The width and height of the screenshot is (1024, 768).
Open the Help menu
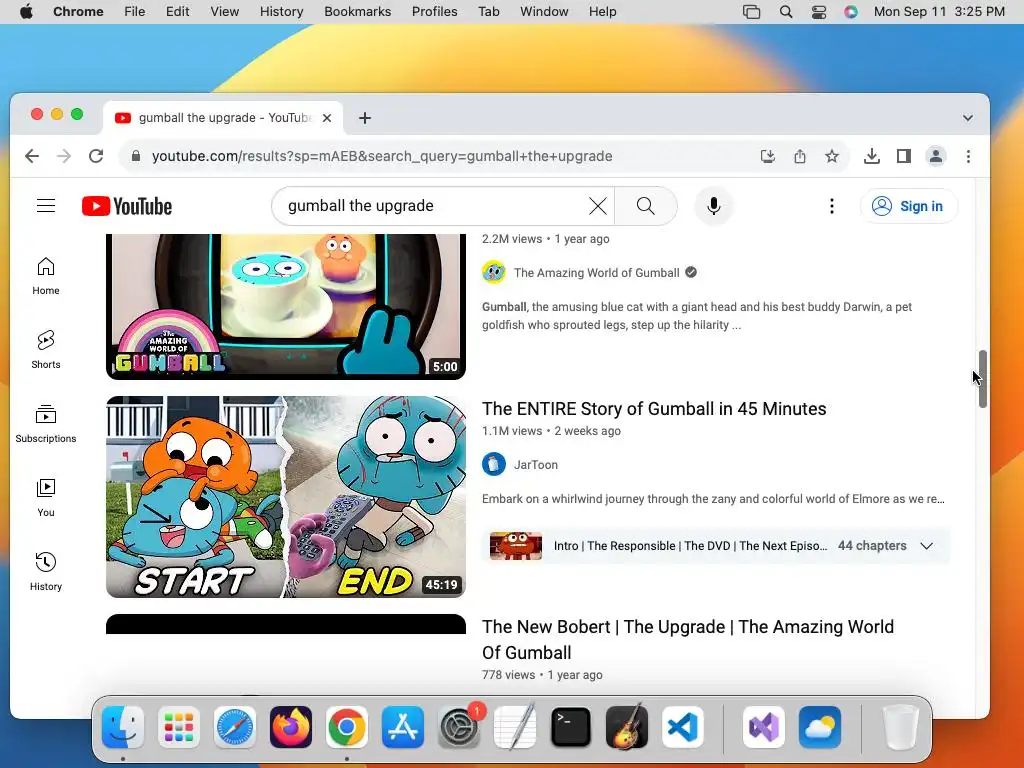click(602, 11)
